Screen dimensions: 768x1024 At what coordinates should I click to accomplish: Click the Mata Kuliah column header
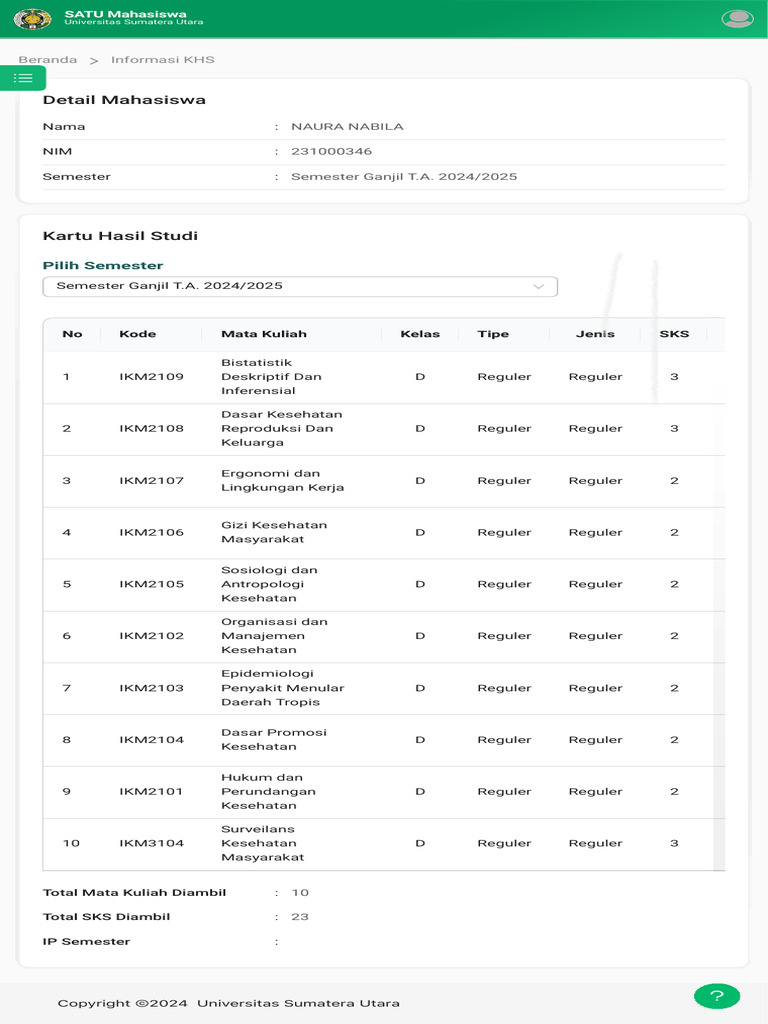click(x=263, y=334)
